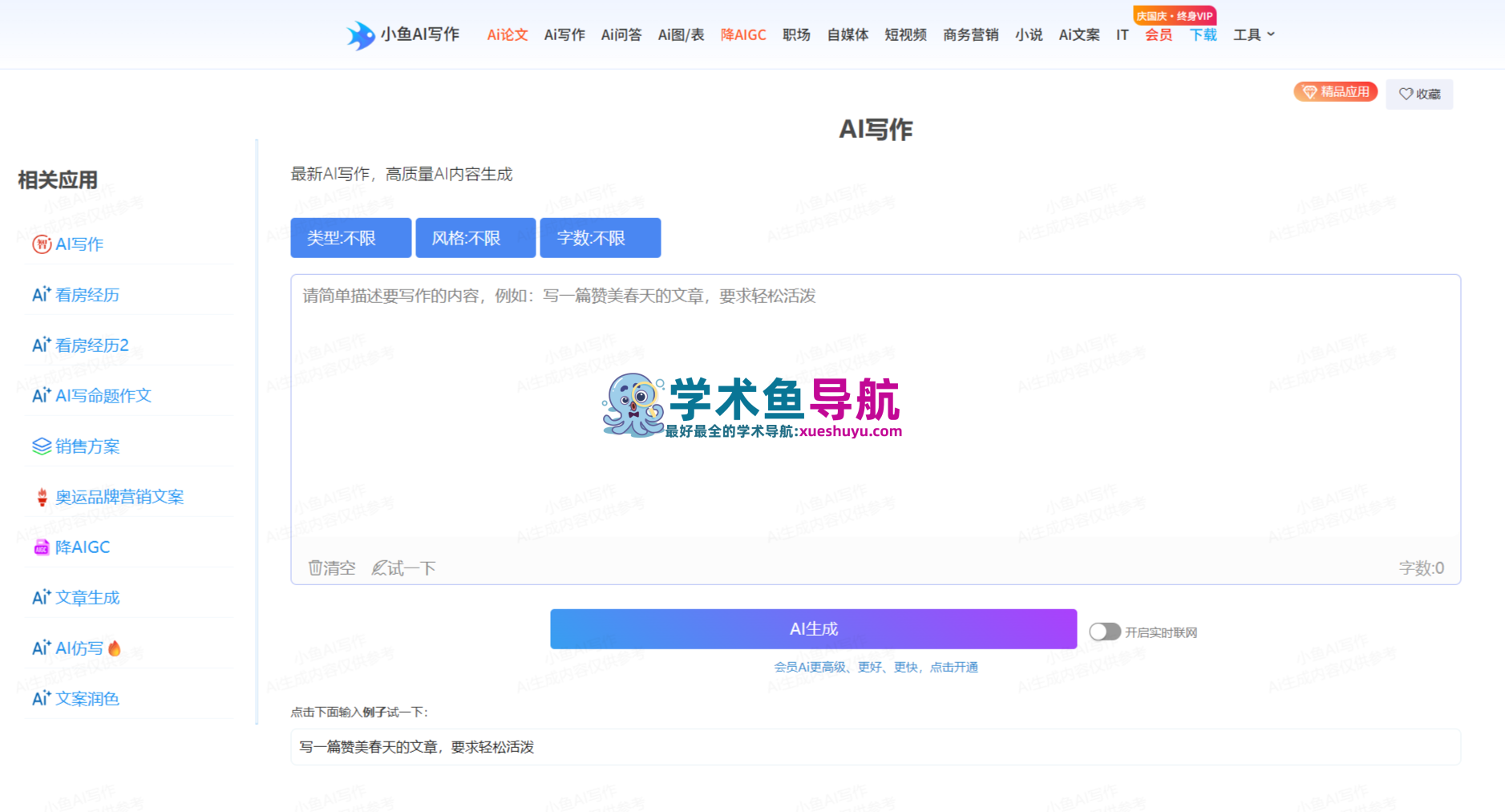Click the flame icon next to AI仿写
The image size is (1505, 812).
115,648
